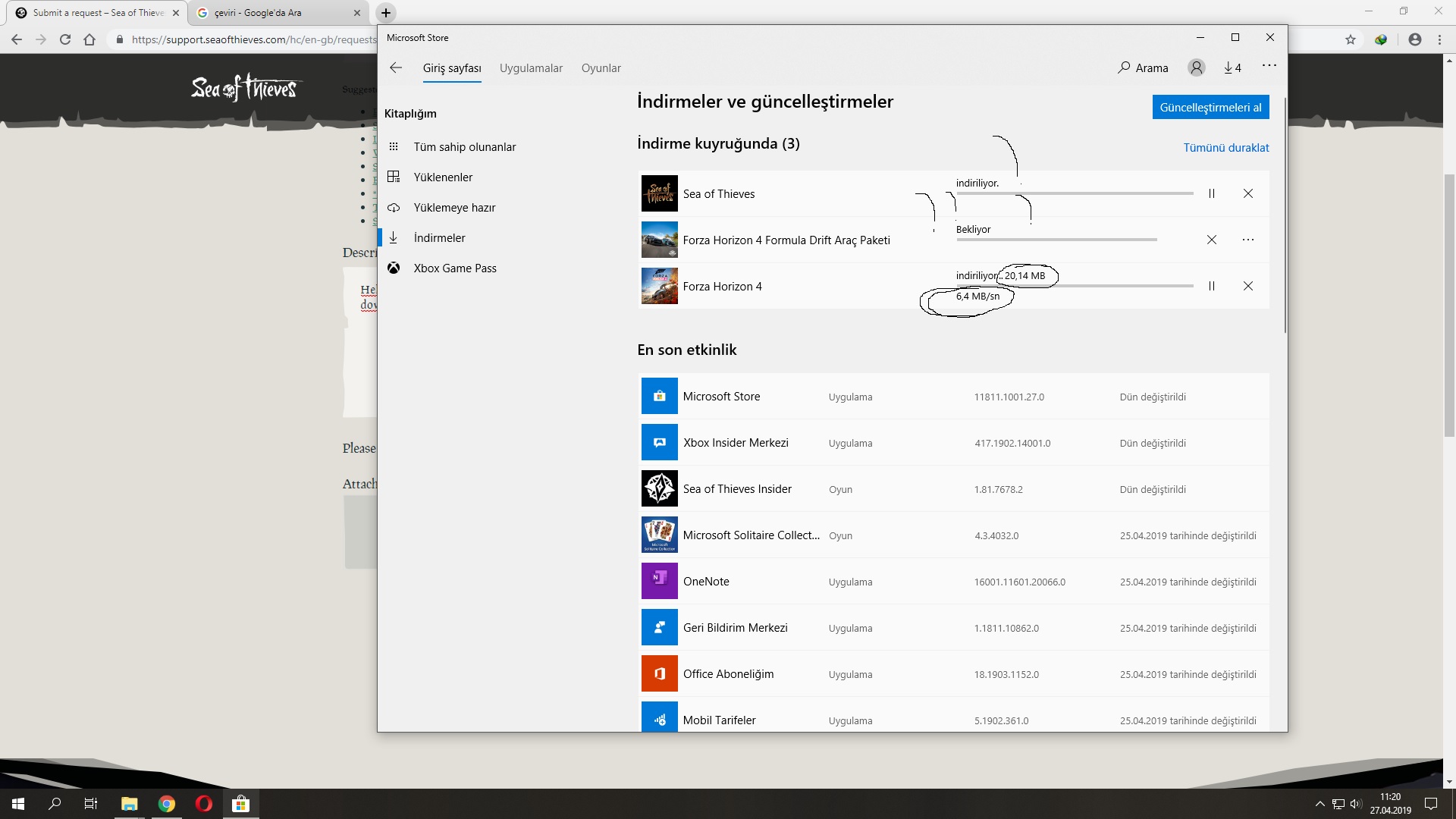The image size is (1456, 819).
Task: Click the OneNote version 16001.11601.20066.0
Action: pos(1019,582)
